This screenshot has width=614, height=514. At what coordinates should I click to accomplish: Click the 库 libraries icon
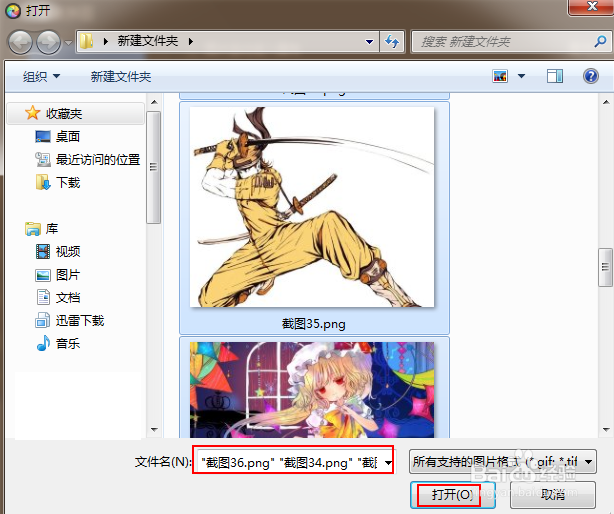coord(33,229)
